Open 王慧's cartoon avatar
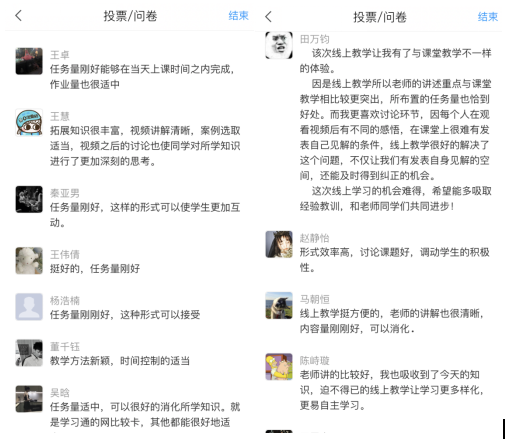Screen dimensions: 509x444 (x=29, y=122)
